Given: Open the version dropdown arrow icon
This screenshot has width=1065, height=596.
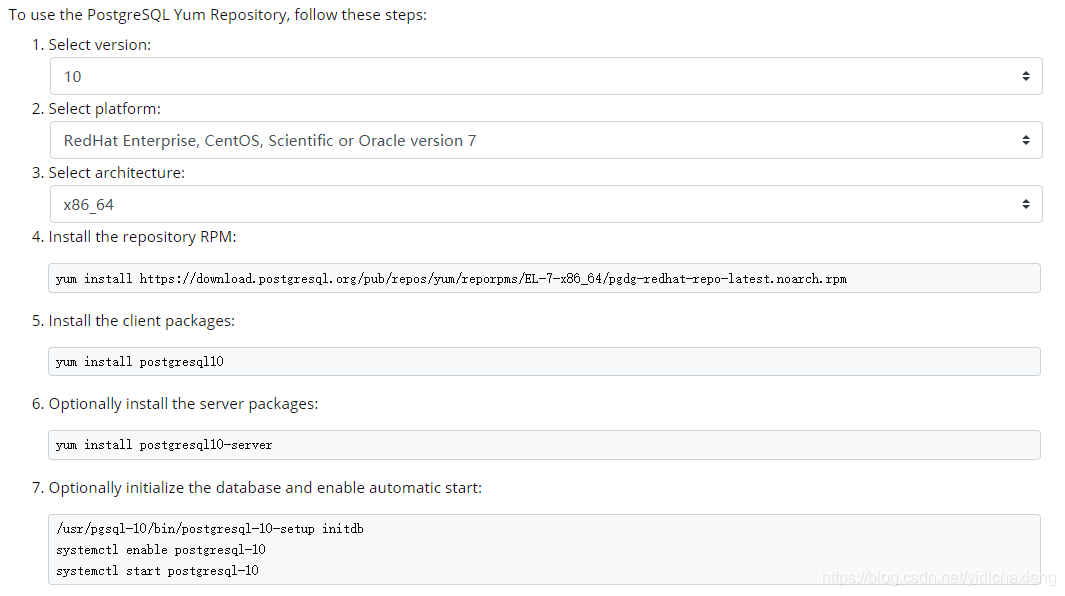Looking at the screenshot, I should pos(1026,75).
